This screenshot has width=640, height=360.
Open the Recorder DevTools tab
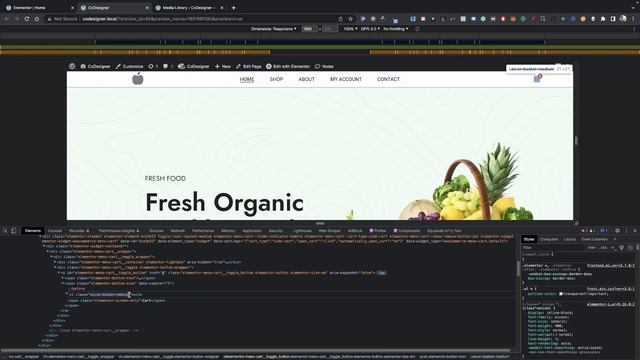tap(79, 231)
